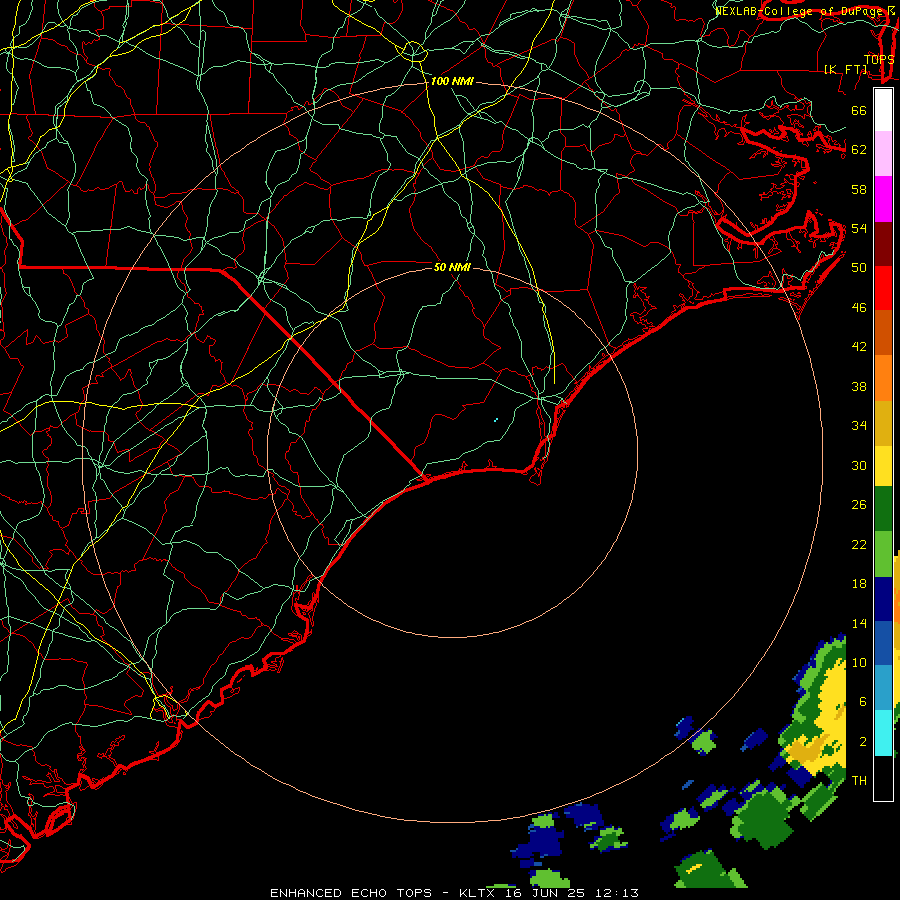Image resolution: width=900 pixels, height=900 pixels.
Task: Click the '38' scale label
Action: (x=859, y=386)
